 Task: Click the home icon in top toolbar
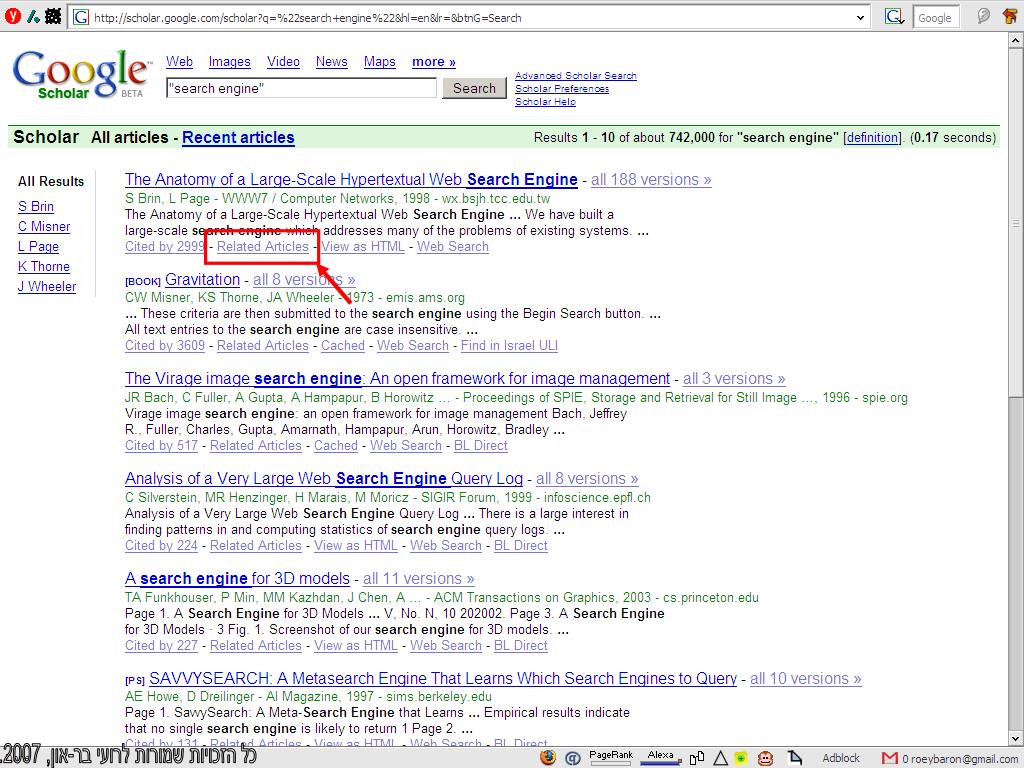click(1010, 16)
